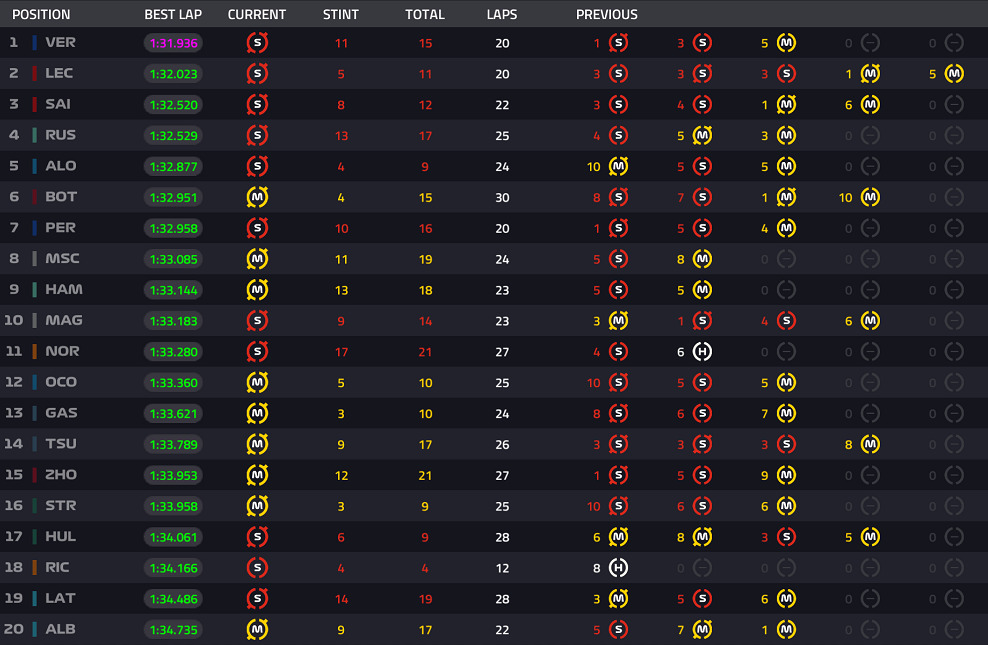Click the empty last tyre slot for VER
This screenshot has width=988, height=645.
tap(954, 43)
